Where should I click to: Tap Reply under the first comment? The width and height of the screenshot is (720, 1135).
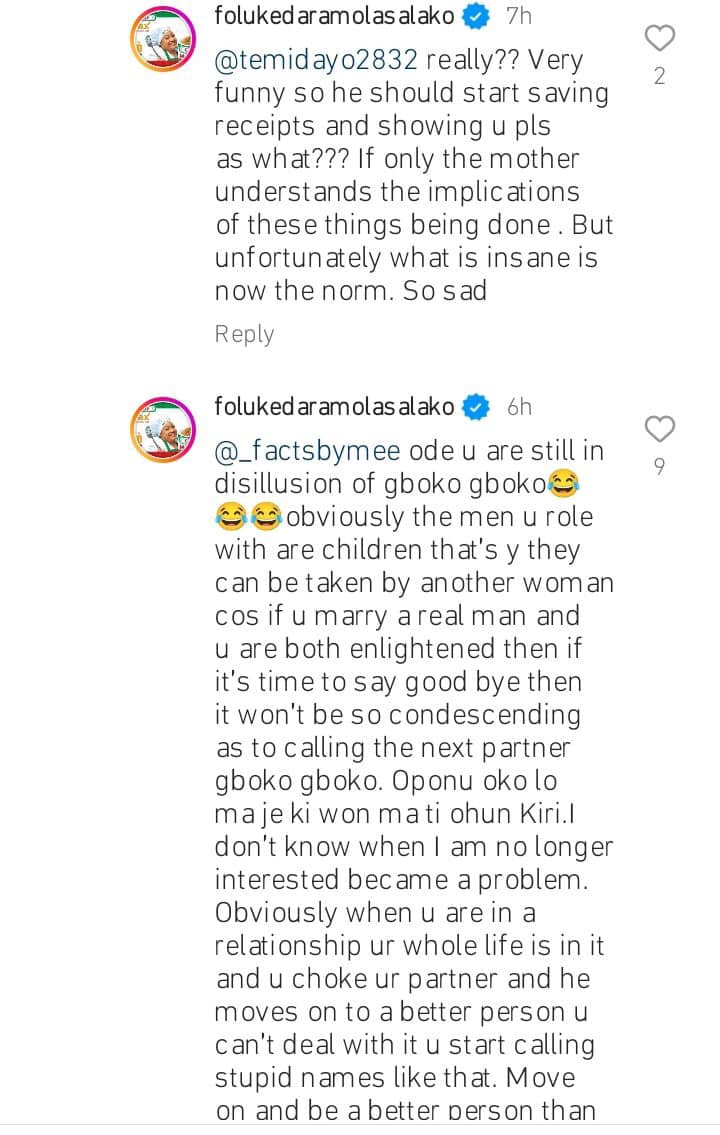tap(244, 334)
